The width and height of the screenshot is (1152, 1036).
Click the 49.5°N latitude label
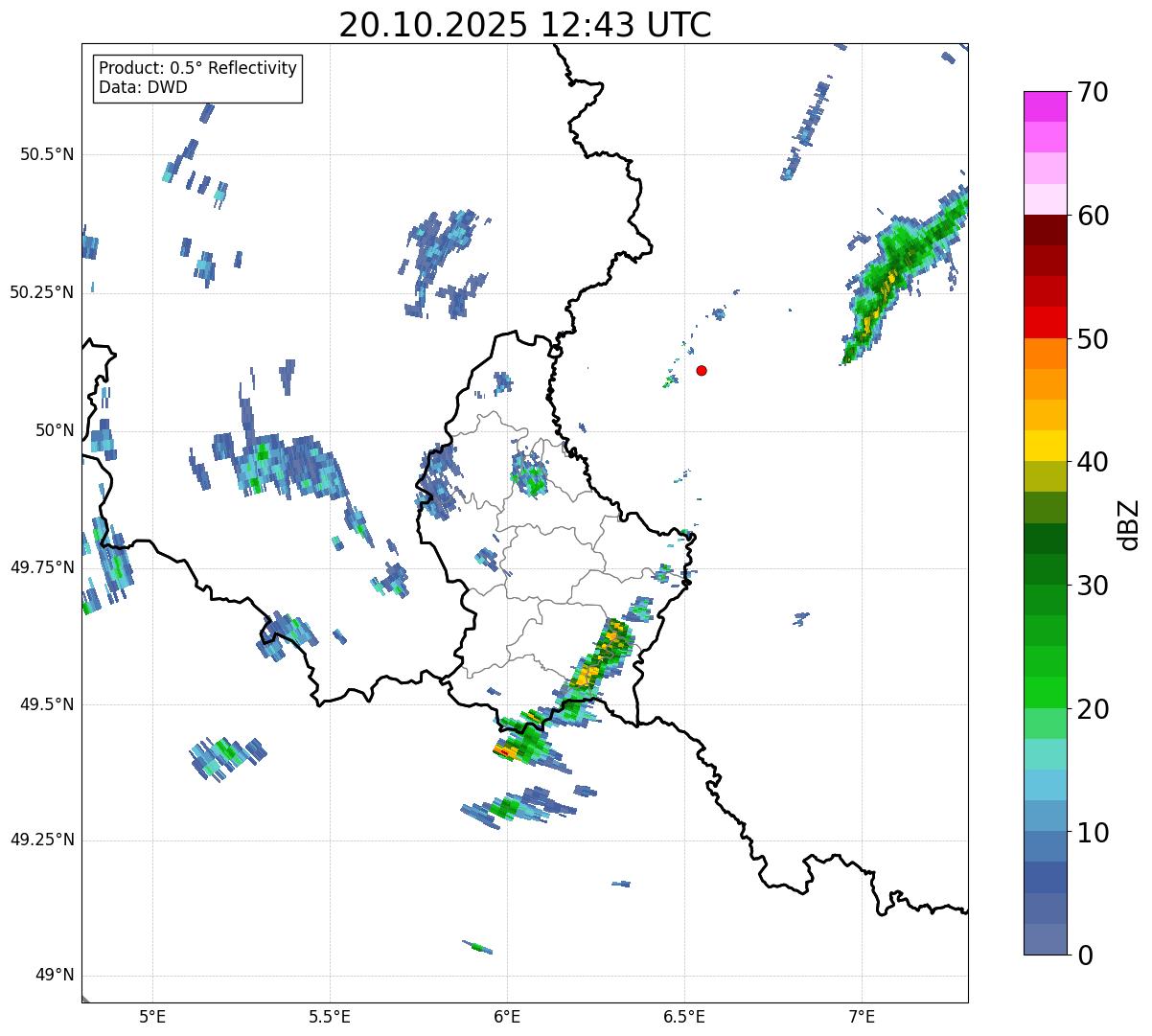coord(47,704)
